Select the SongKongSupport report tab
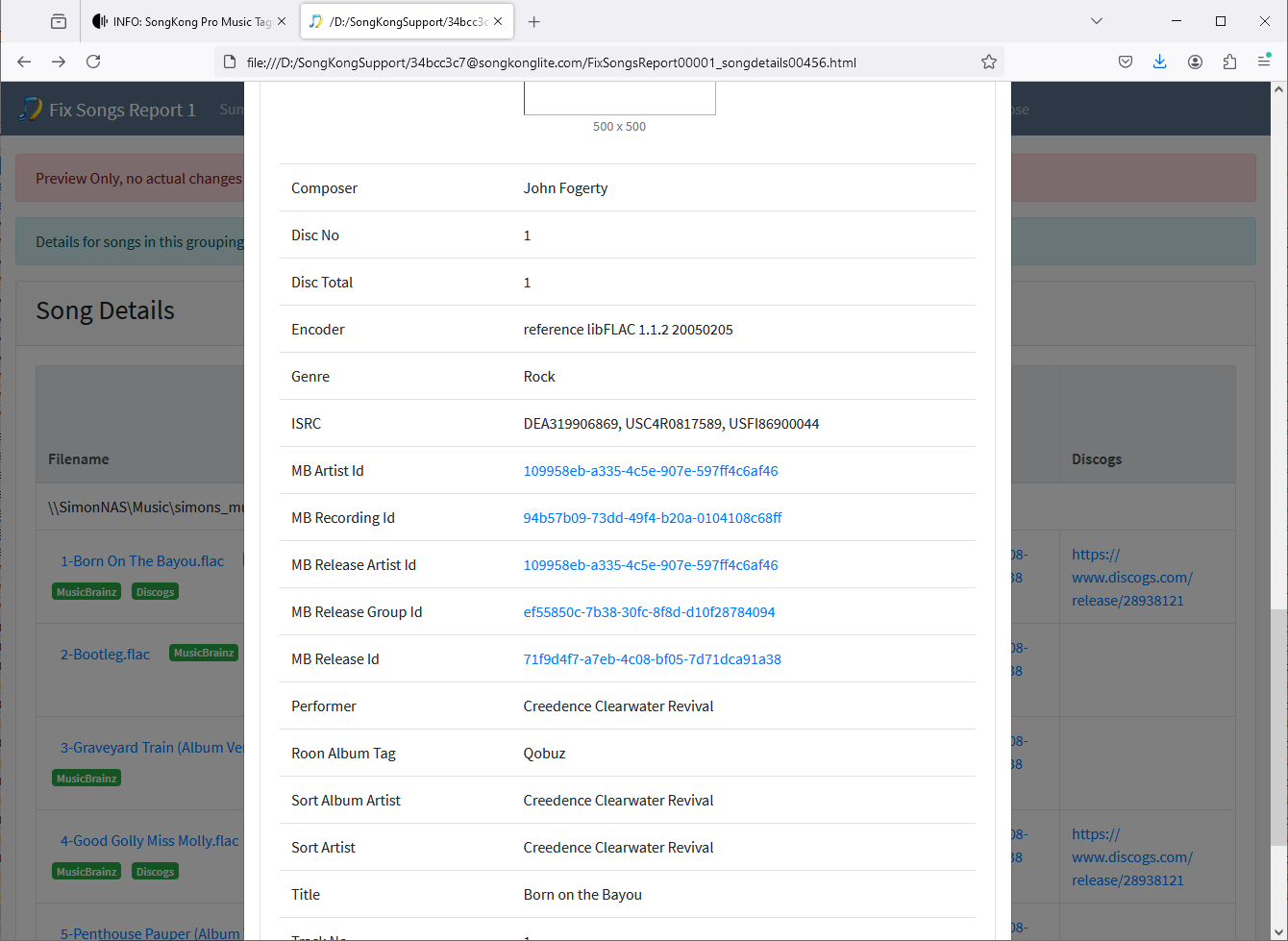The height and width of the screenshot is (941, 1288). click(x=408, y=21)
